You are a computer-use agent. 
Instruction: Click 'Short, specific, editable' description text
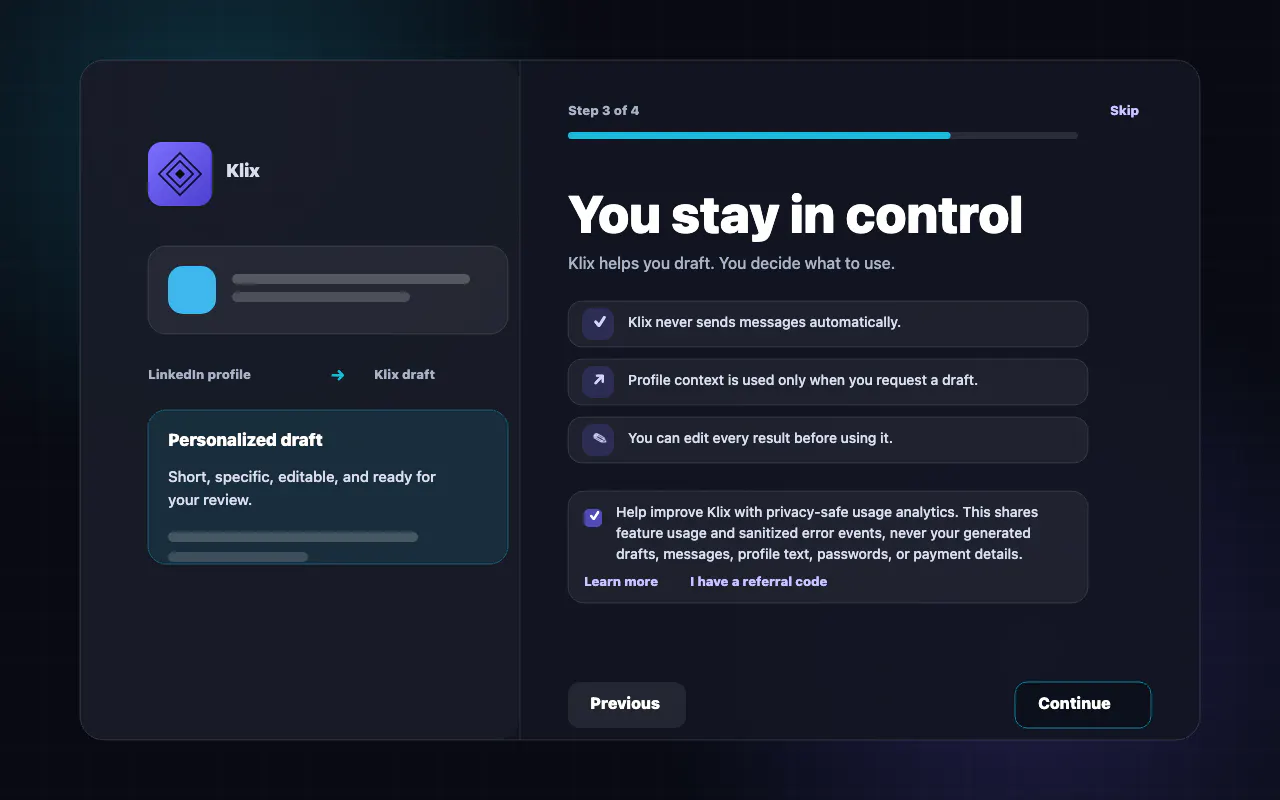302,488
